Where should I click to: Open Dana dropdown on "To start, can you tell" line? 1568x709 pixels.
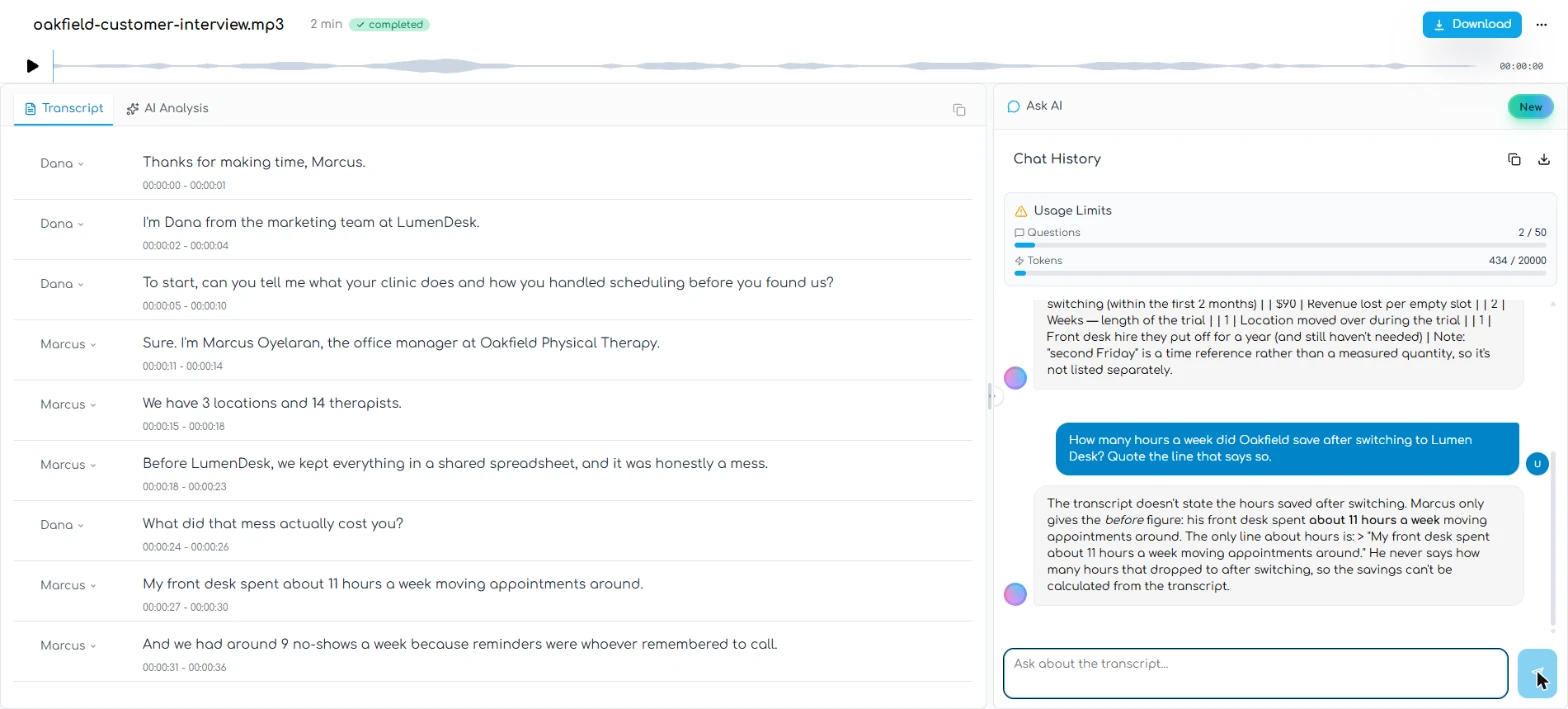pos(62,284)
